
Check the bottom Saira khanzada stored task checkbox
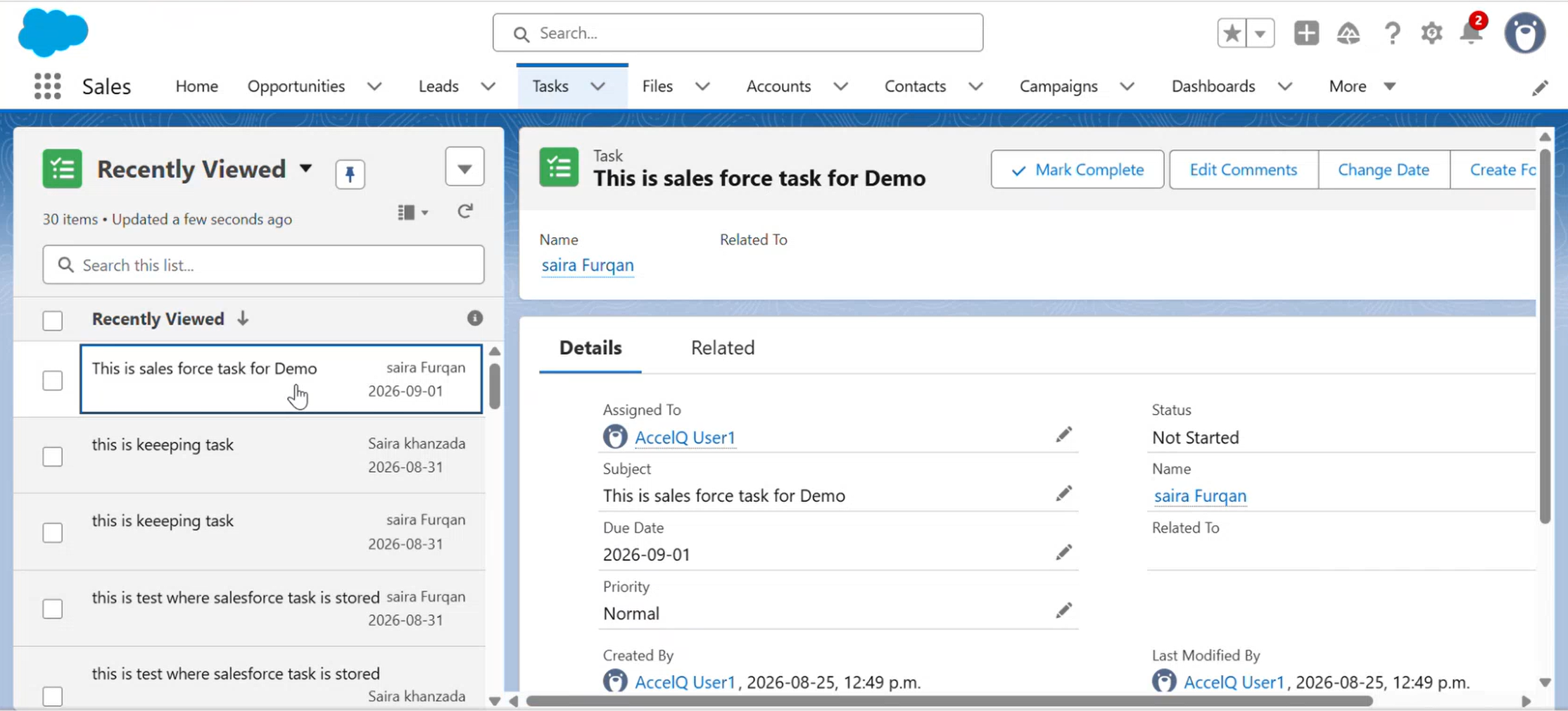(53, 696)
